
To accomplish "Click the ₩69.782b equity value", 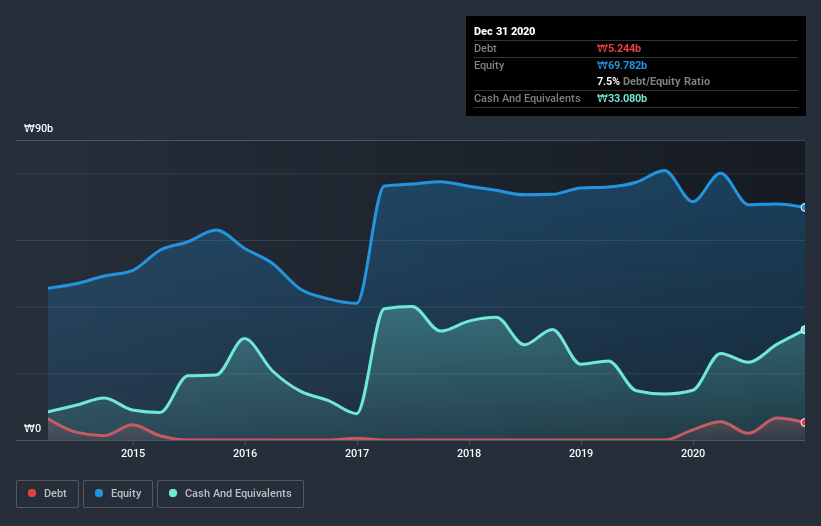I will (x=622, y=66).
